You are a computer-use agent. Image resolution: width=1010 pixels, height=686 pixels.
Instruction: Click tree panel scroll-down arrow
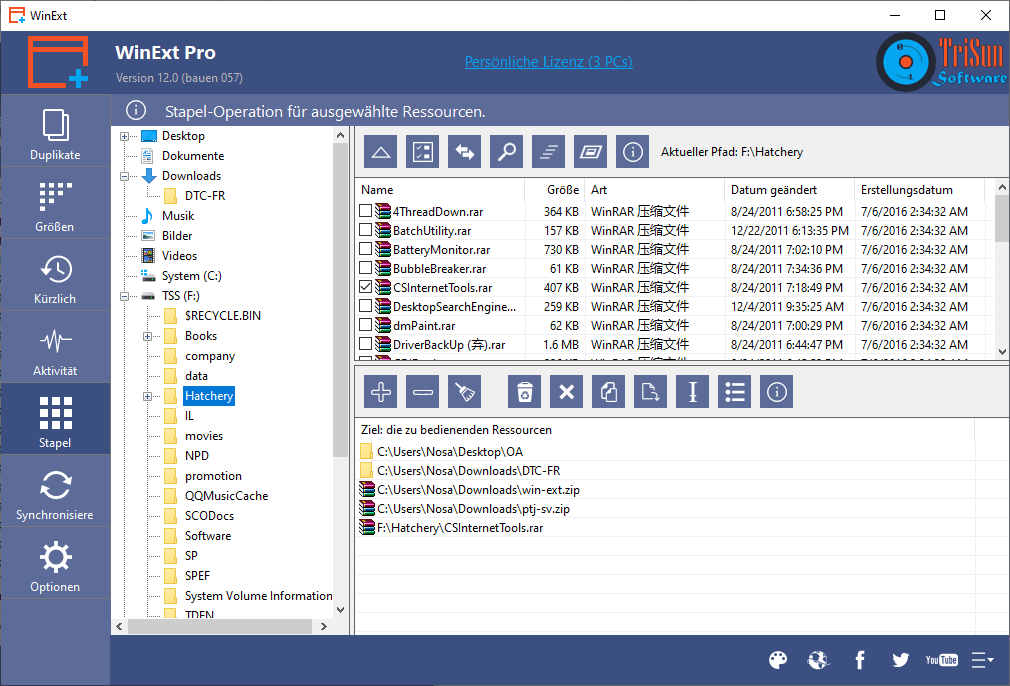point(341,609)
